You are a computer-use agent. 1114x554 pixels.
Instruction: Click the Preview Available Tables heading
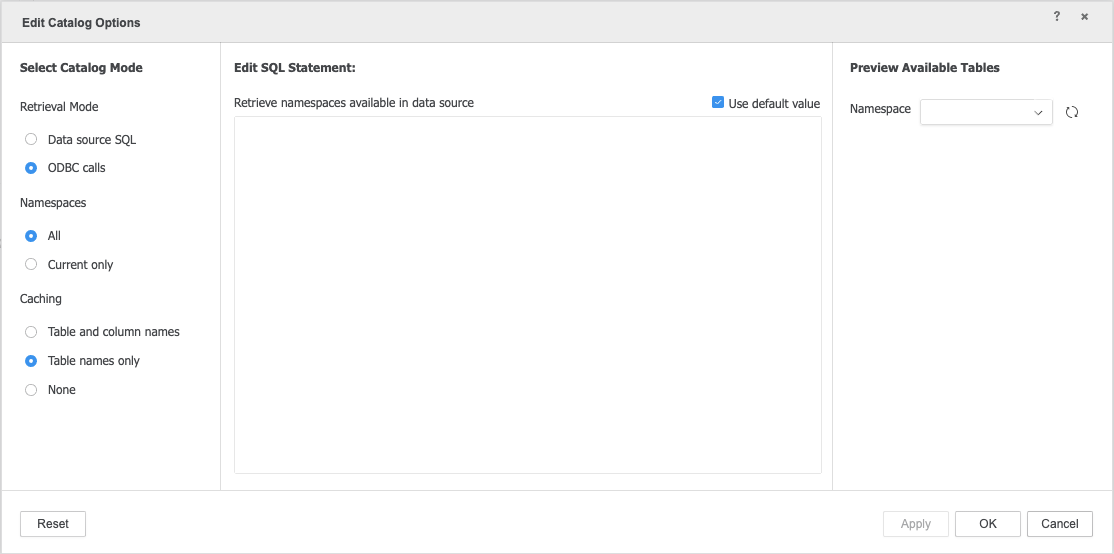point(924,68)
